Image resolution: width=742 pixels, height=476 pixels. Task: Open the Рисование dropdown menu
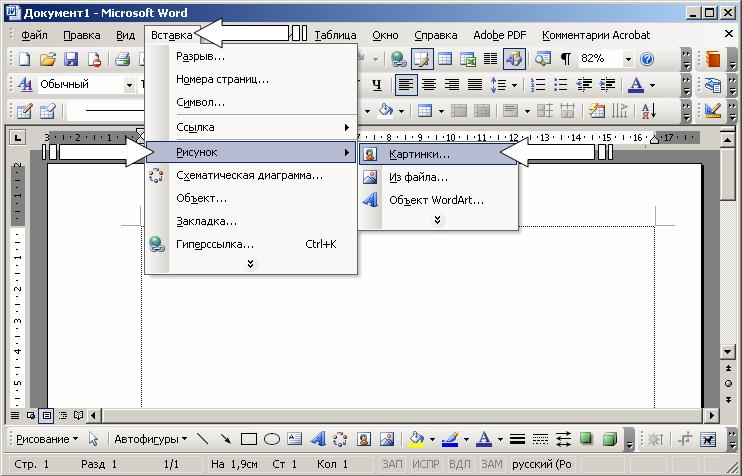pyautogui.click(x=46, y=439)
